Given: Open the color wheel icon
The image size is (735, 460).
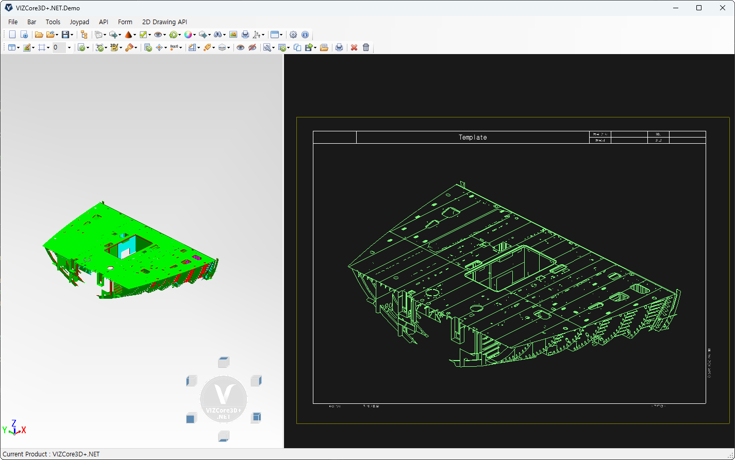Looking at the screenshot, I should (188, 34).
